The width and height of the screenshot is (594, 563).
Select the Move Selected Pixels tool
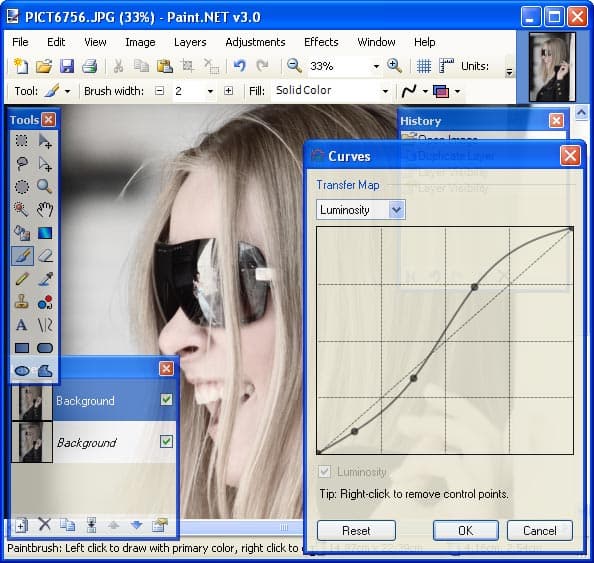(x=45, y=141)
